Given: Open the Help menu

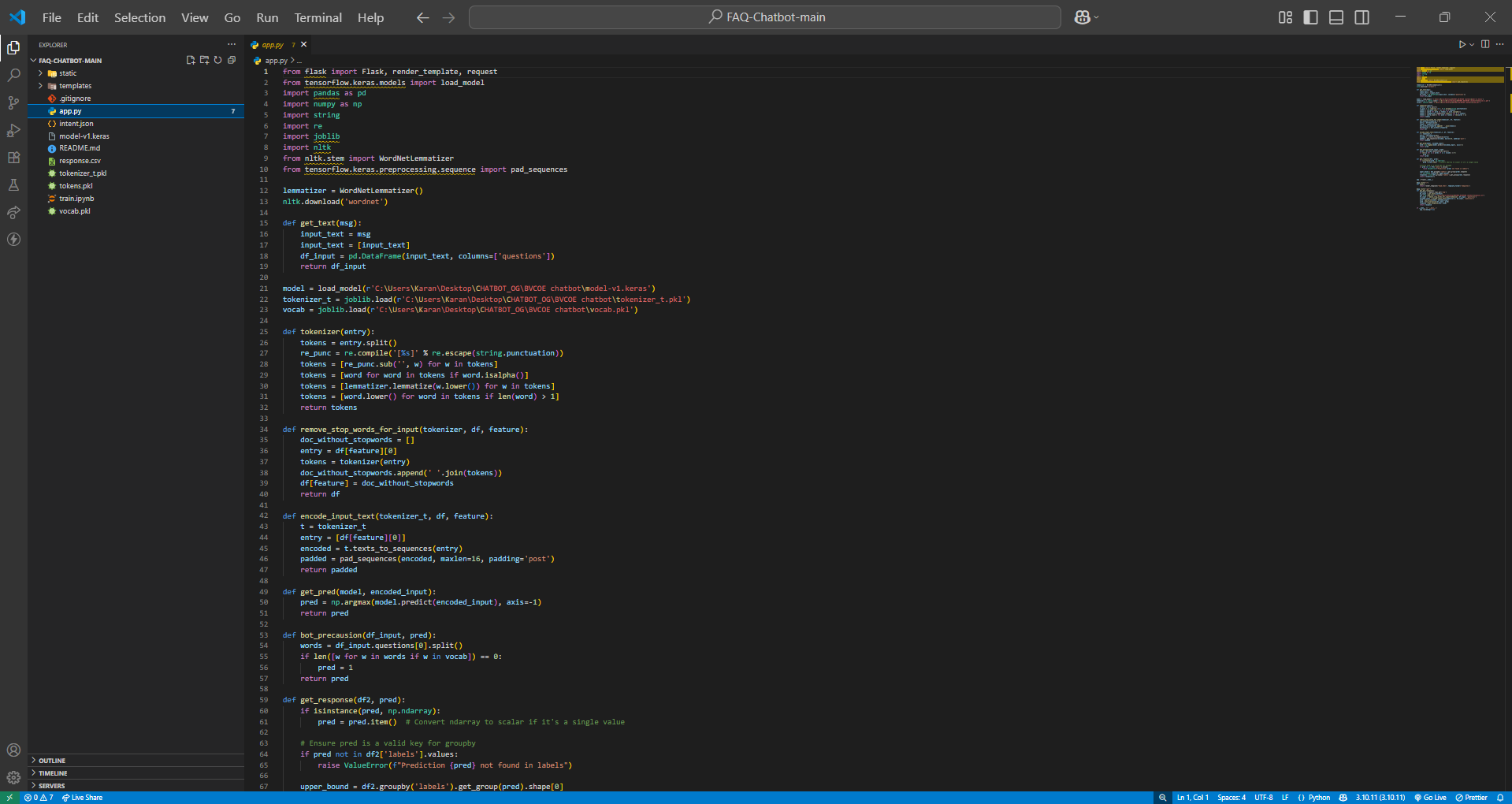Looking at the screenshot, I should (370, 17).
